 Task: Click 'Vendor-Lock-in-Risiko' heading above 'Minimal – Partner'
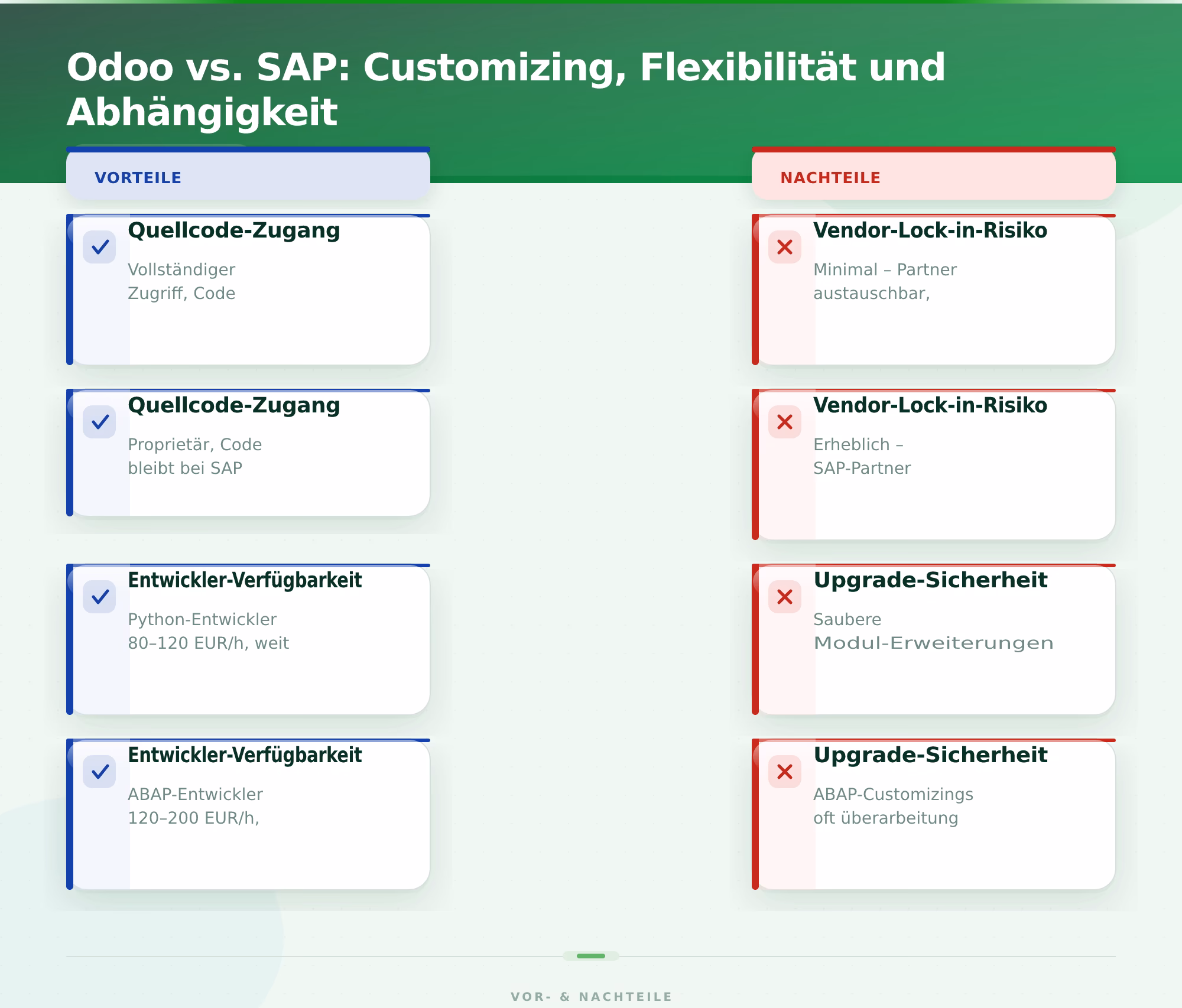(930, 230)
